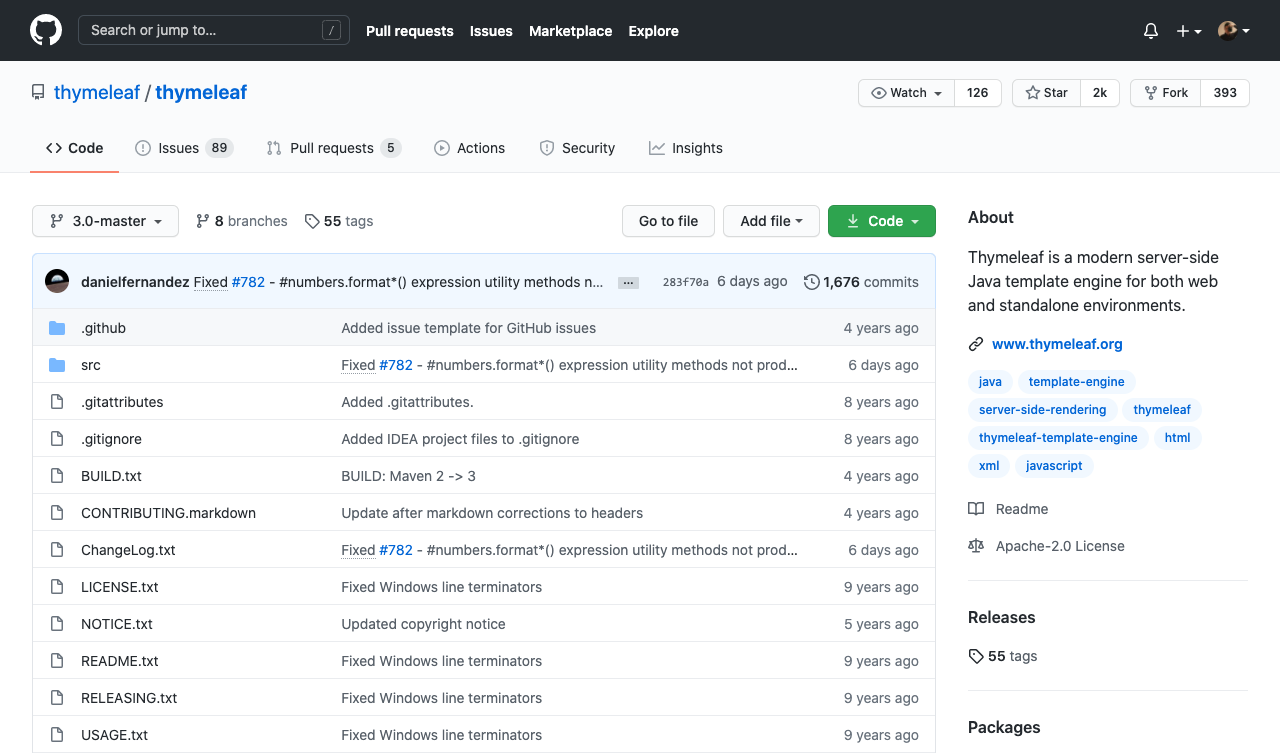Open issue #782 link in commit bar

click(x=248, y=282)
